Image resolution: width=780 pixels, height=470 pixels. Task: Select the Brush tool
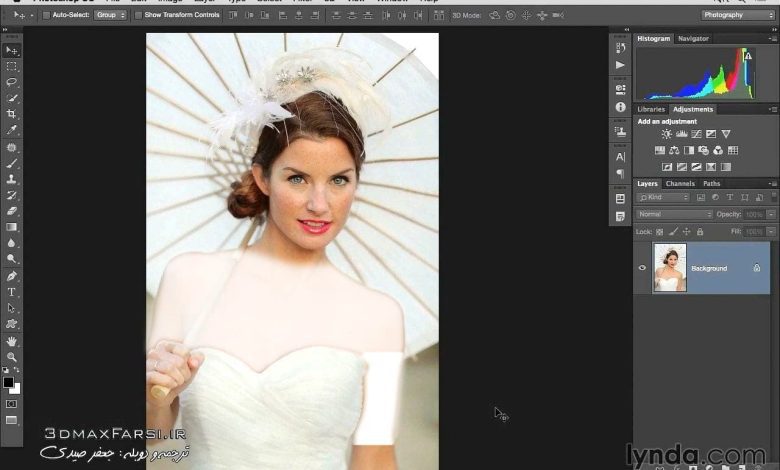(x=11, y=163)
